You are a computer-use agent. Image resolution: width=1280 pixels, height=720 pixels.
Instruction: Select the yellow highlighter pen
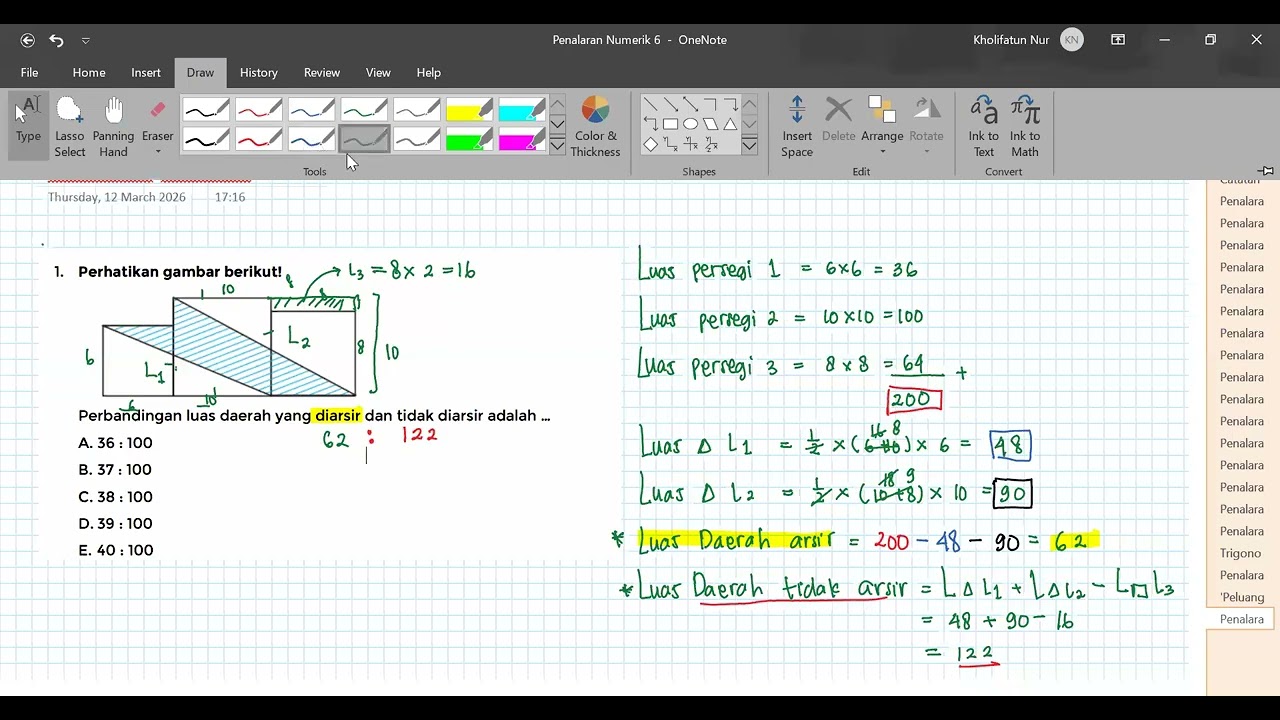pos(469,110)
